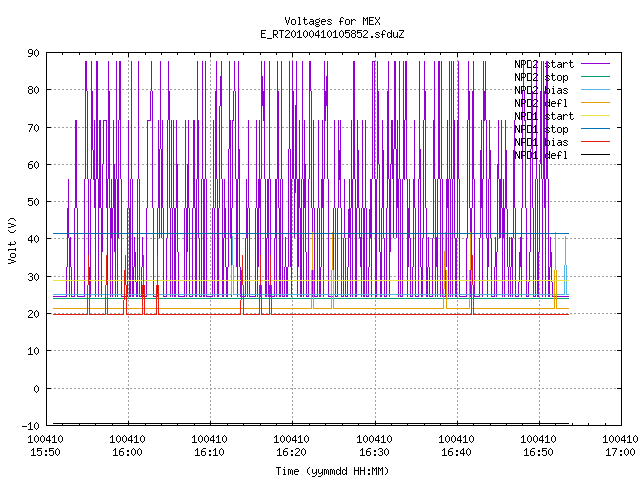Click the x-axis tick label '16:10'

210,452
